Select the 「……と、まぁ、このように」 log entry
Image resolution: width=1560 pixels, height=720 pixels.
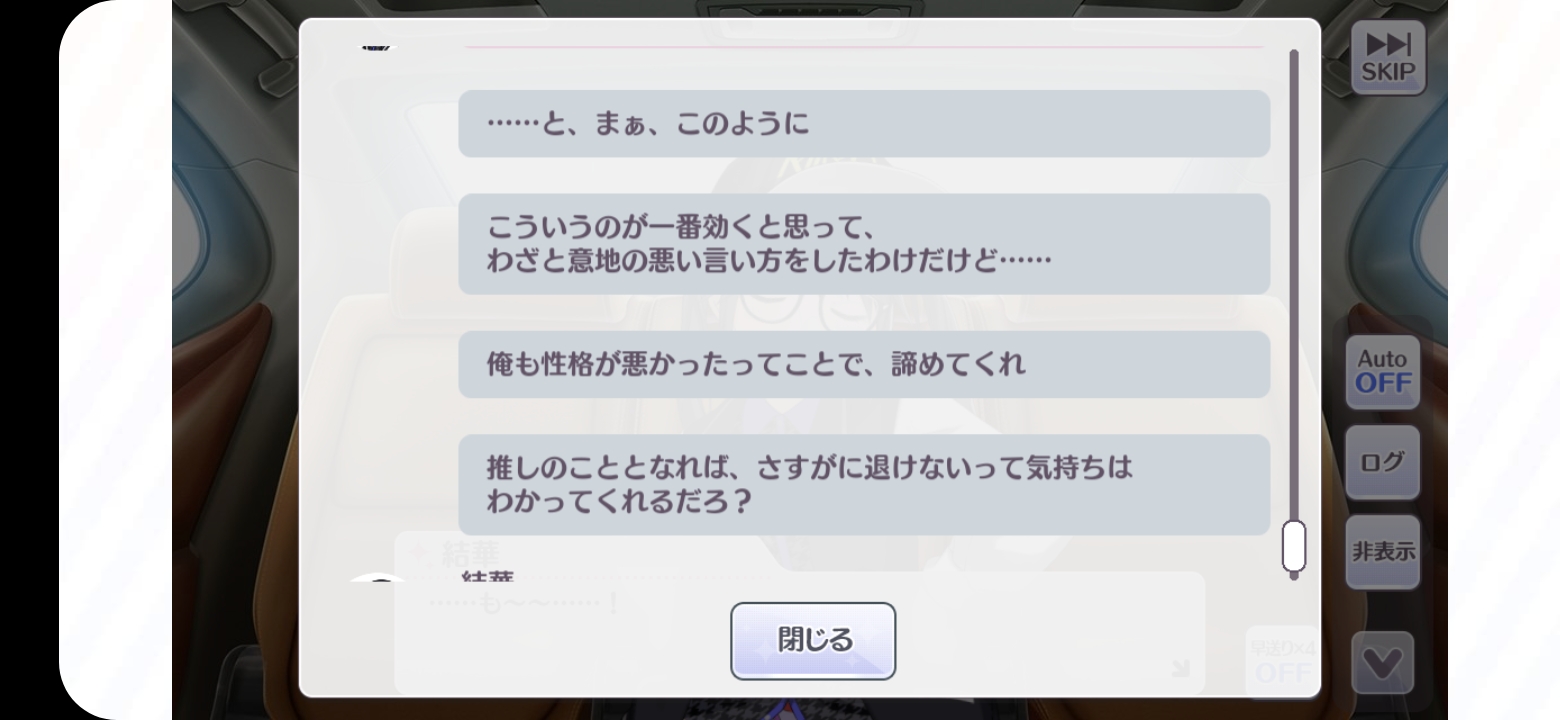pyautogui.click(x=864, y=124)
